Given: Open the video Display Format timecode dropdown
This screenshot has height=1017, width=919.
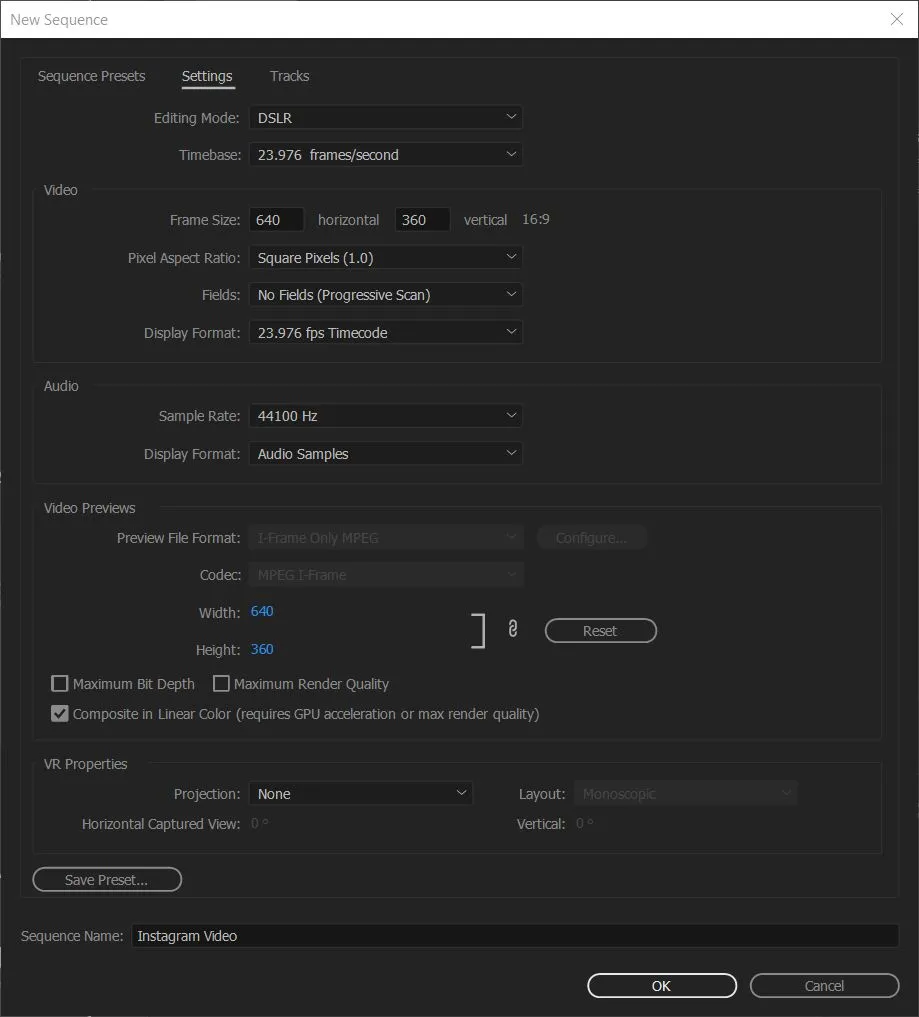Looking at the screenshot, I should pos(385,333).
